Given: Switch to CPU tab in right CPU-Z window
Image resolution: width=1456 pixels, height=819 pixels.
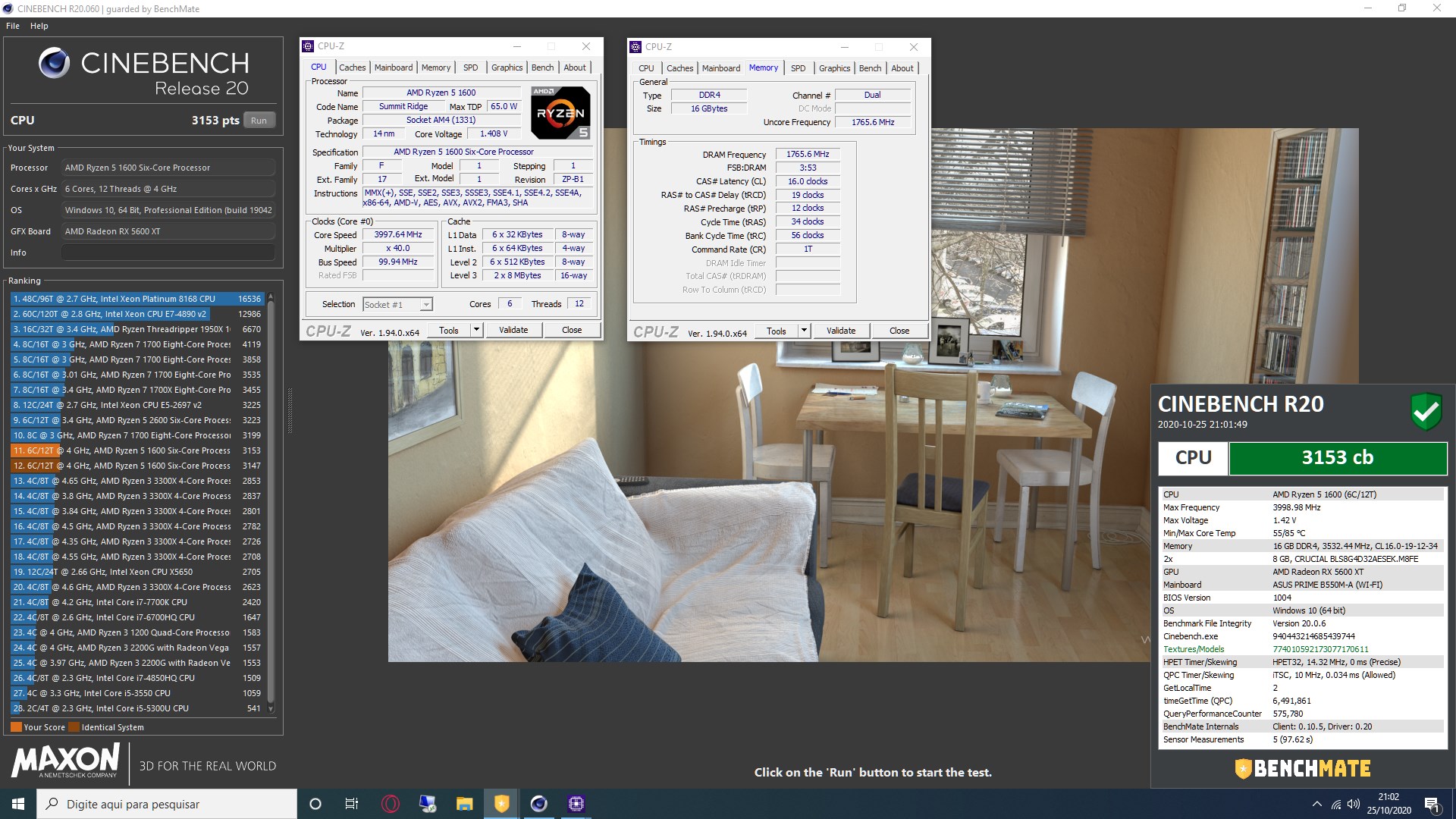Looking at the screenshot, I should coord(646,68).
